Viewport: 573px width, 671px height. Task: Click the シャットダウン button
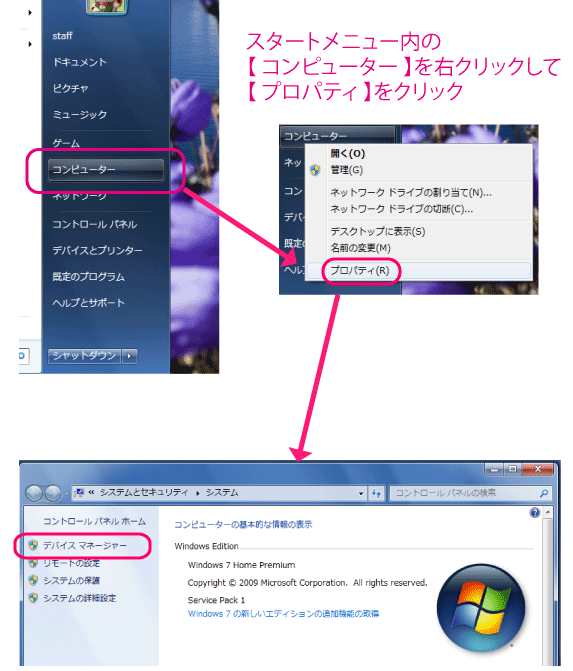84,356
